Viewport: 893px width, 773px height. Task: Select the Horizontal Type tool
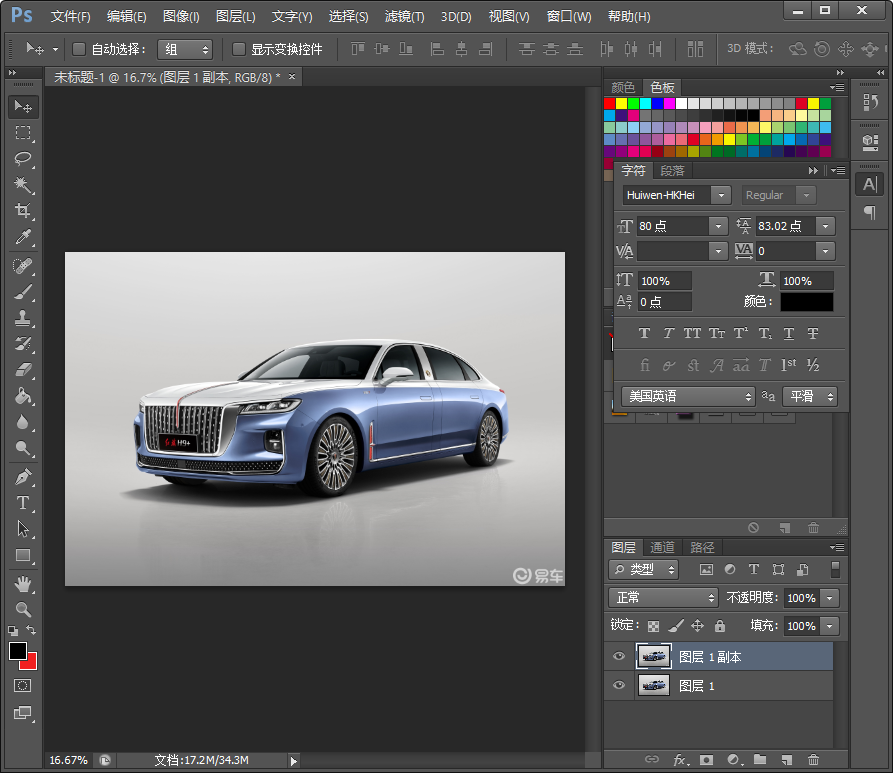(23, 503)
